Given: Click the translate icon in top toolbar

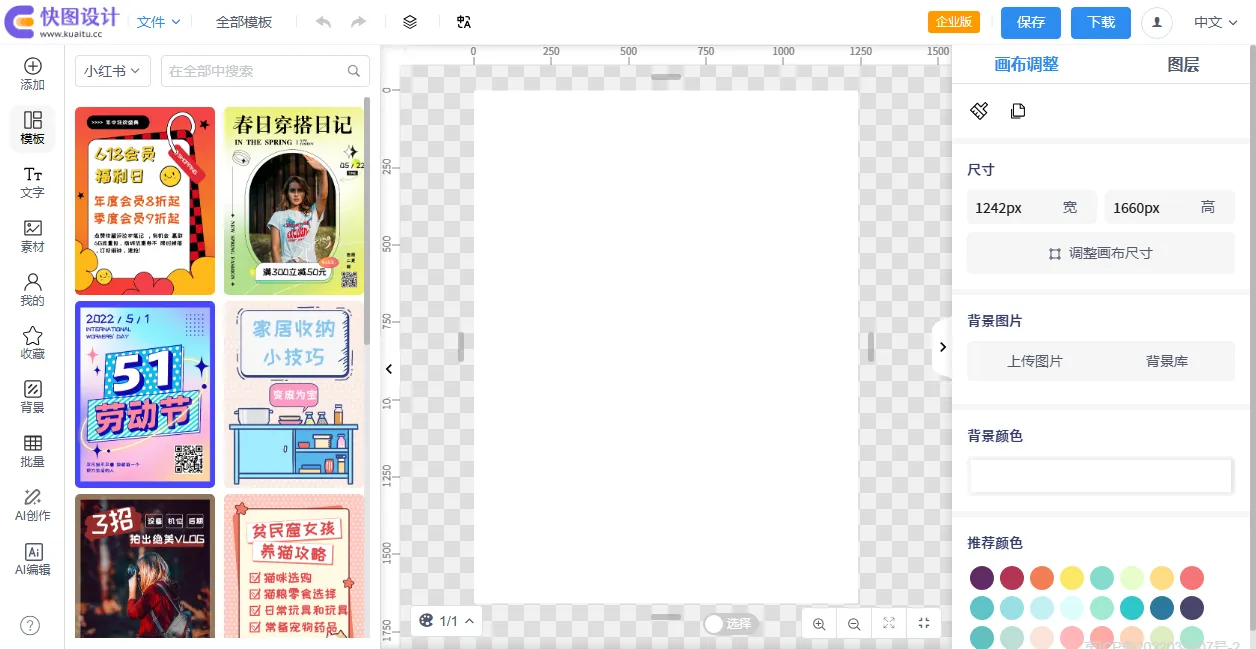Looking at the screenshot, I should pyautogui.click(x=463, y=22).
